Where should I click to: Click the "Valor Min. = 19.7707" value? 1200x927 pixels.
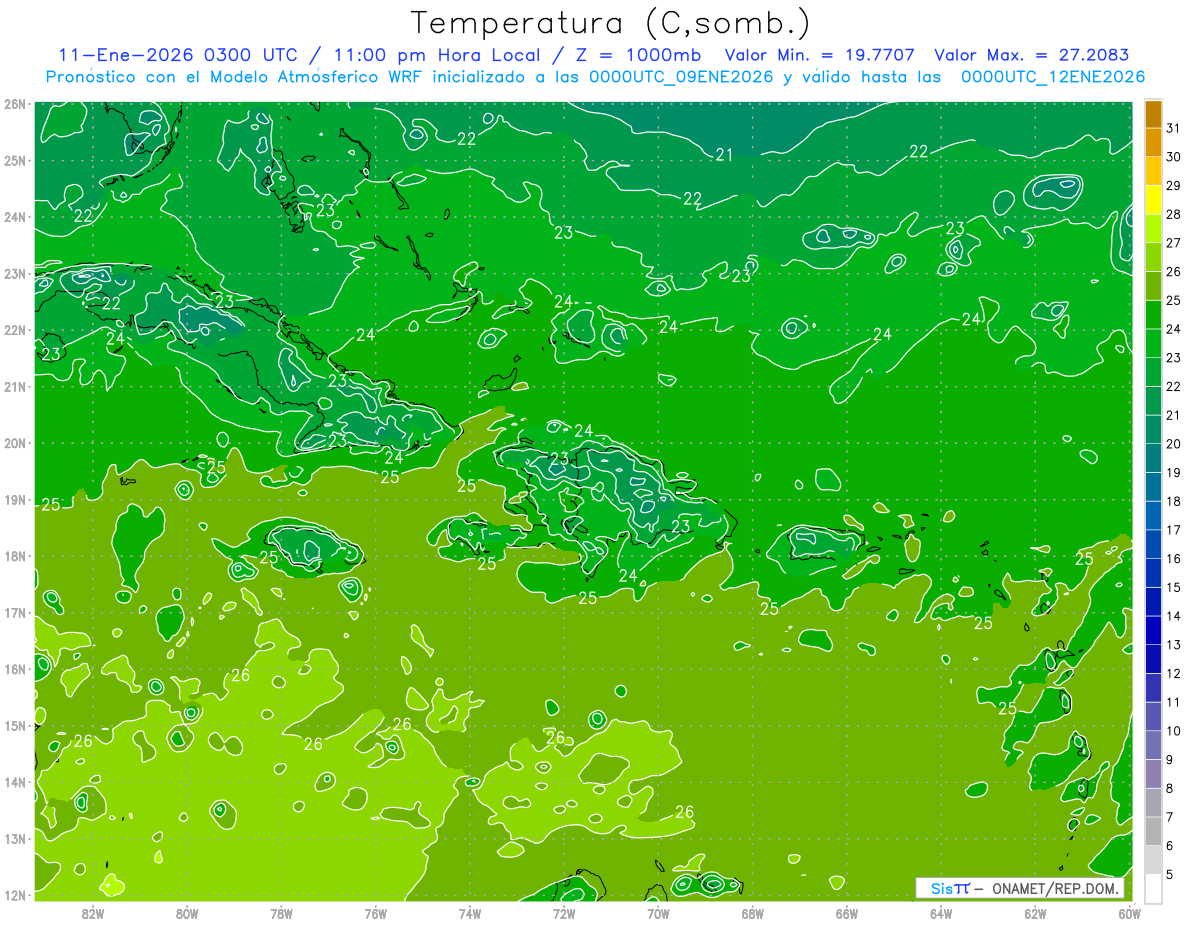(x=818, y=54)
